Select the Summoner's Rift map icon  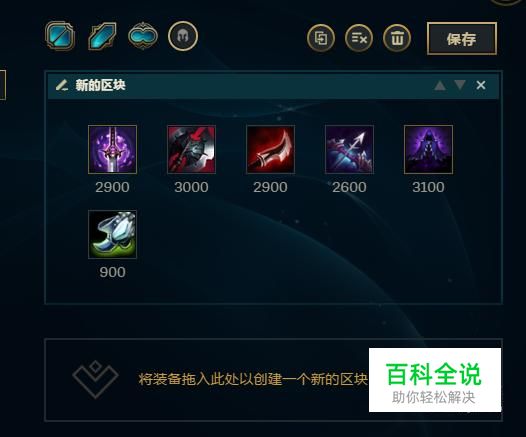coord(60,36)
